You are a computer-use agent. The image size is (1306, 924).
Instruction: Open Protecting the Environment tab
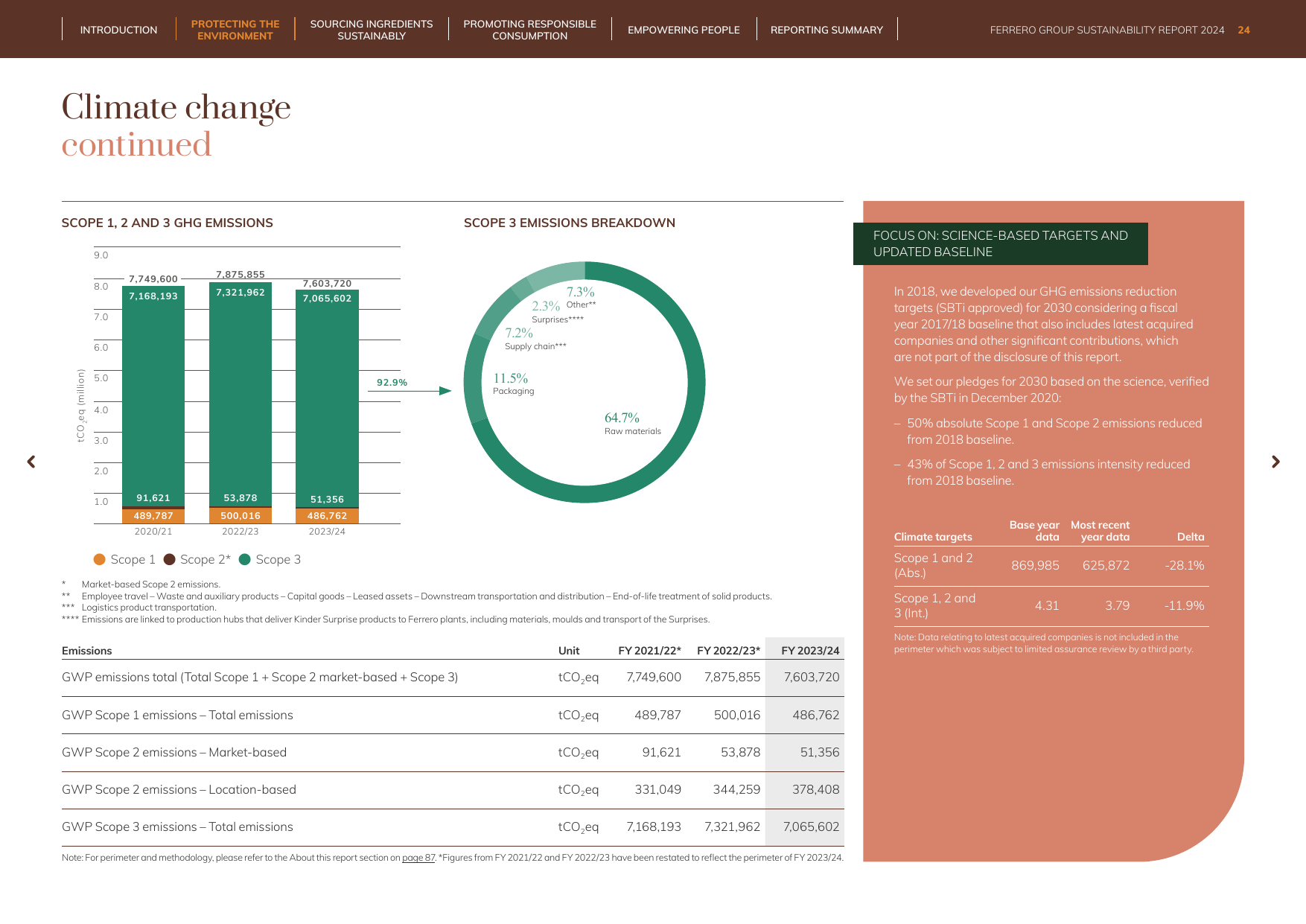[x=235, y=30]
